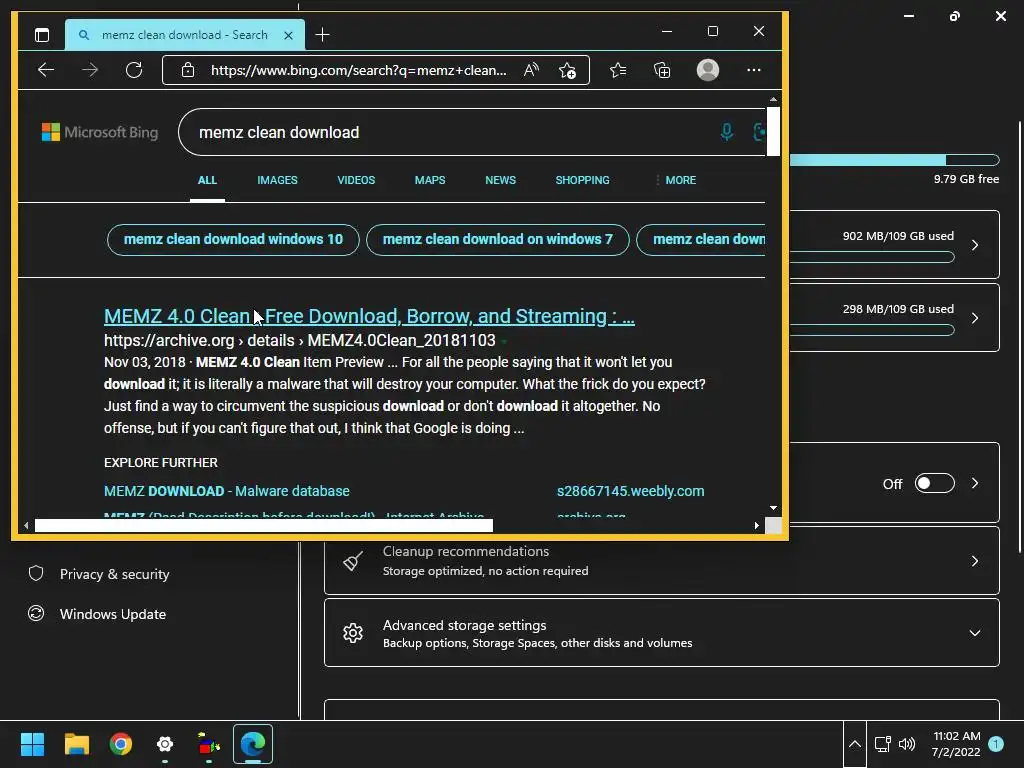Viewport: 1024px width, 768px height.
Task: Open a new tab with plus button
Action: tap(323, 35)
